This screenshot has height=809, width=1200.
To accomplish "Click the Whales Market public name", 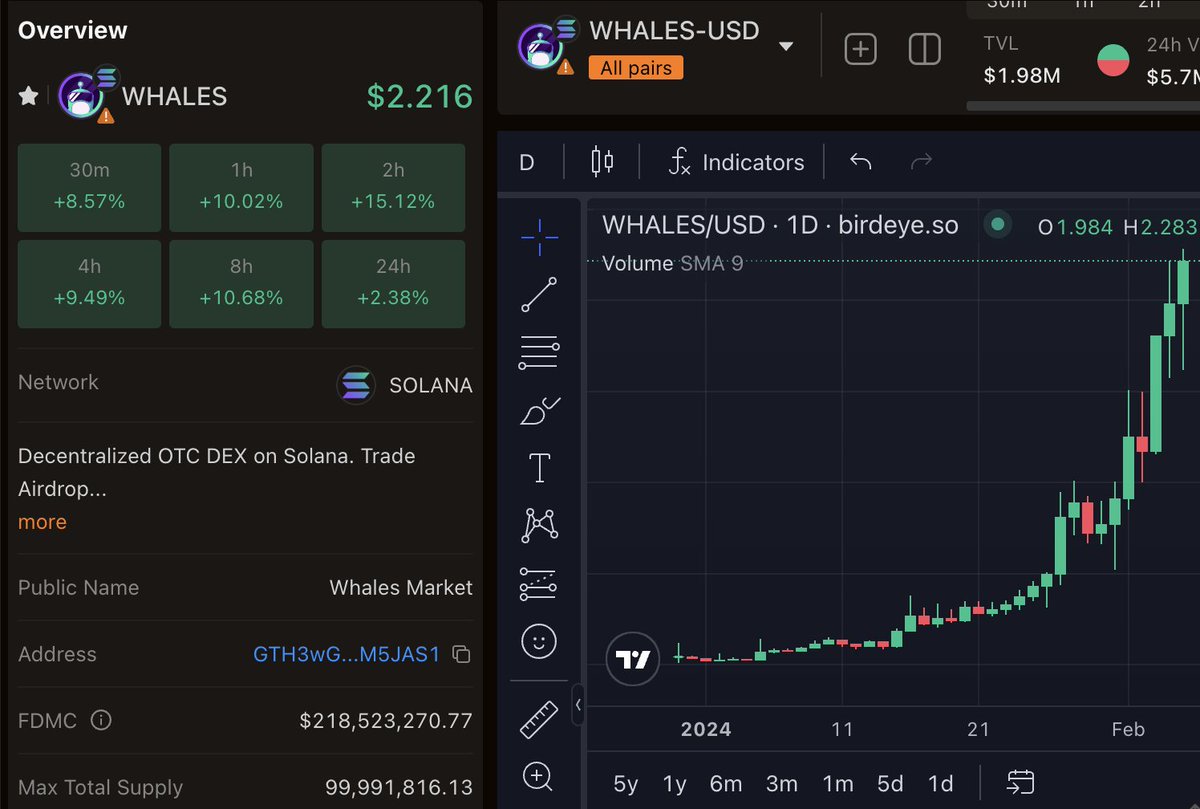I will 401,588.
